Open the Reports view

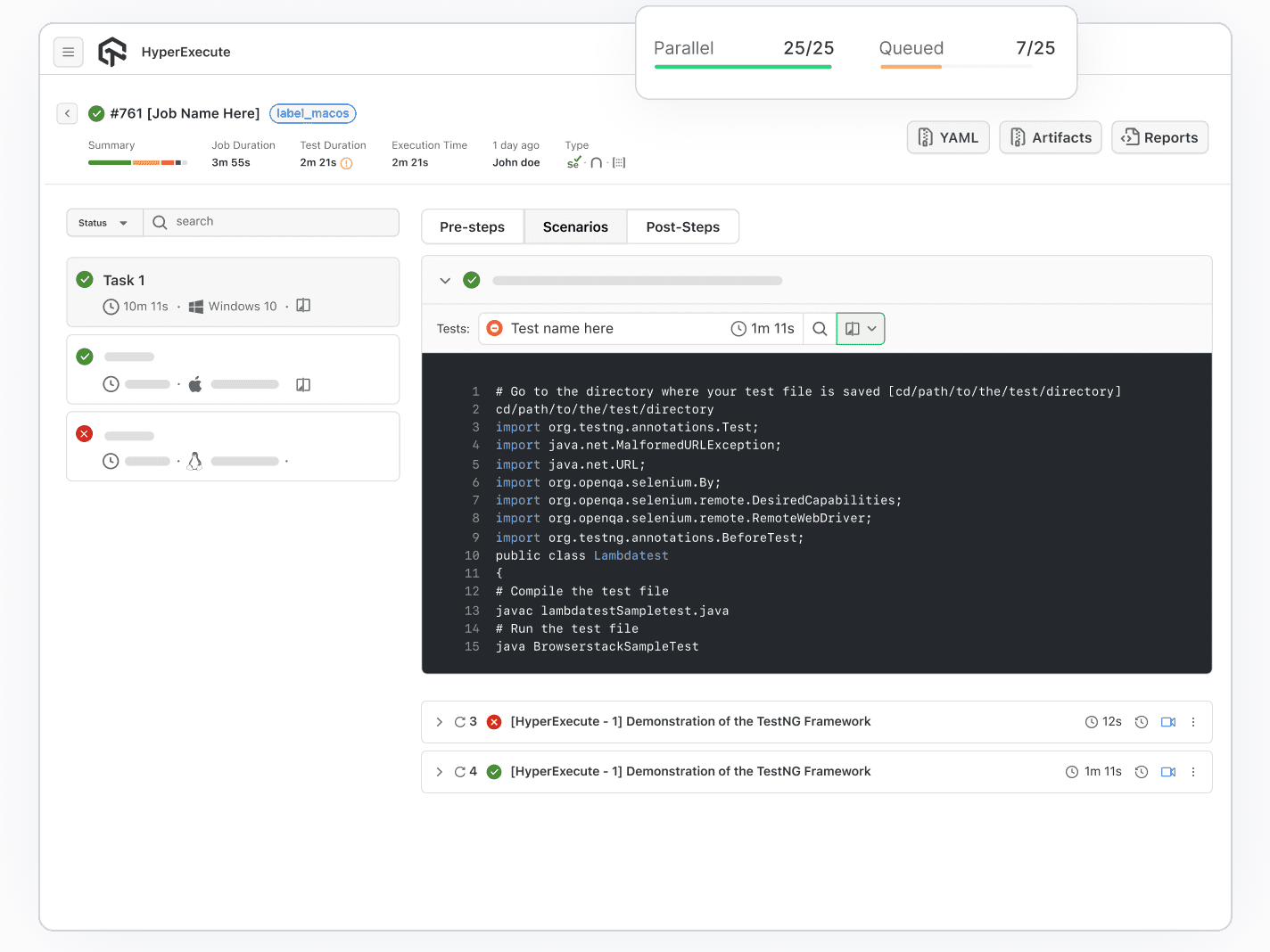click(1159, 137)
